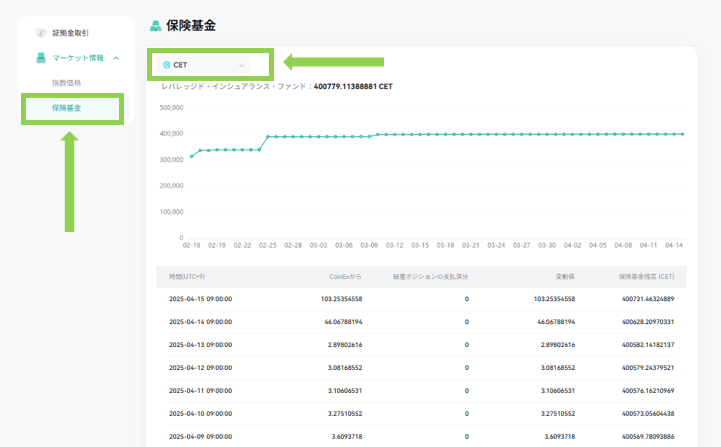Click the 保険基金残高 (CET) column header
This screenshot has width=721, height=447.
pyautogui.click(x=647, y=277)
